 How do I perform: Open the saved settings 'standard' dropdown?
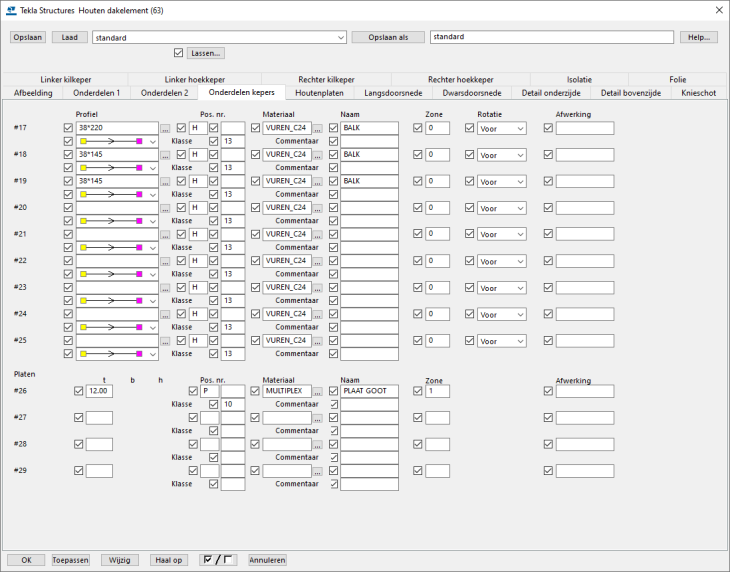(x=340, y=37)
